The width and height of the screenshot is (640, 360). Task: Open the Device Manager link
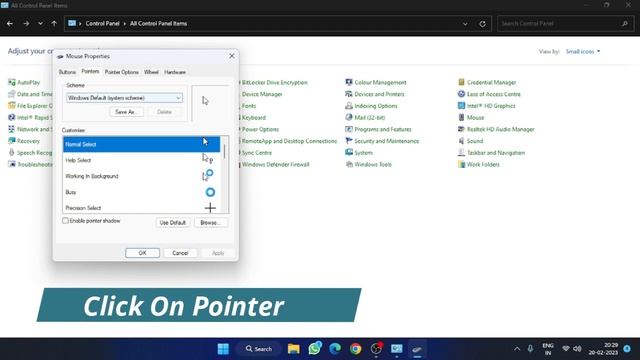pyautogui.click(x=262, y=94)
